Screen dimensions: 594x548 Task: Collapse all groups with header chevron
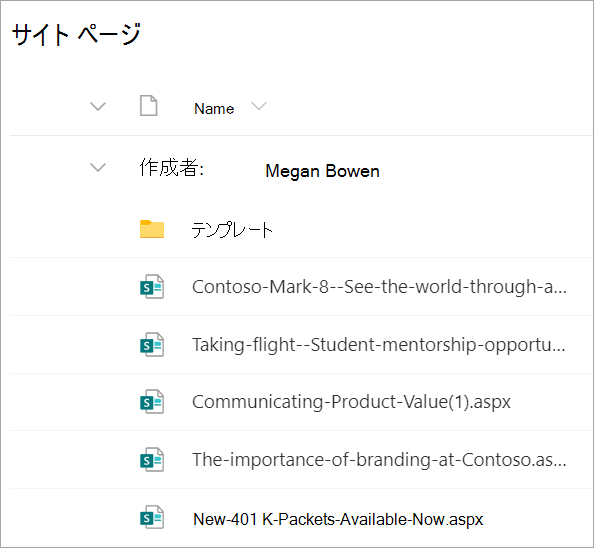pyautogui.click(x=98, y=106)
